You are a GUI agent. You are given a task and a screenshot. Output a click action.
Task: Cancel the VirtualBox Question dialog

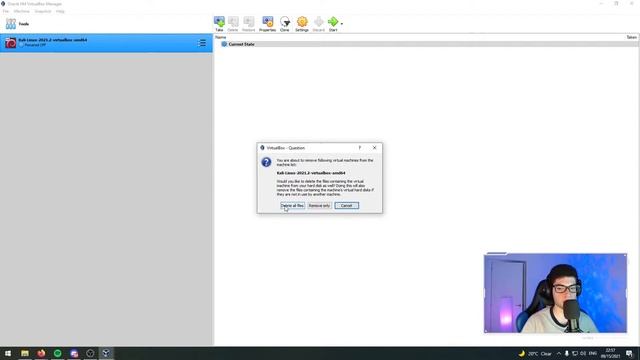[x=347, y=206]
